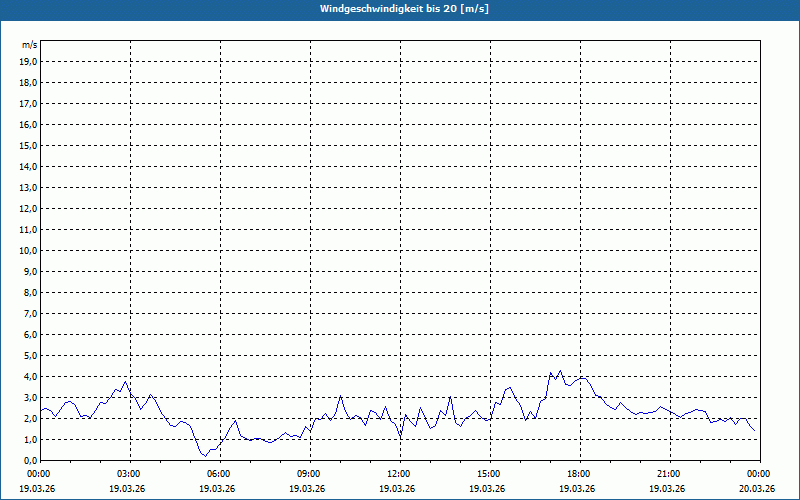Screen dimensions: 800x500
Task: Click the date label below 12:00
Action: coord(398,489)
